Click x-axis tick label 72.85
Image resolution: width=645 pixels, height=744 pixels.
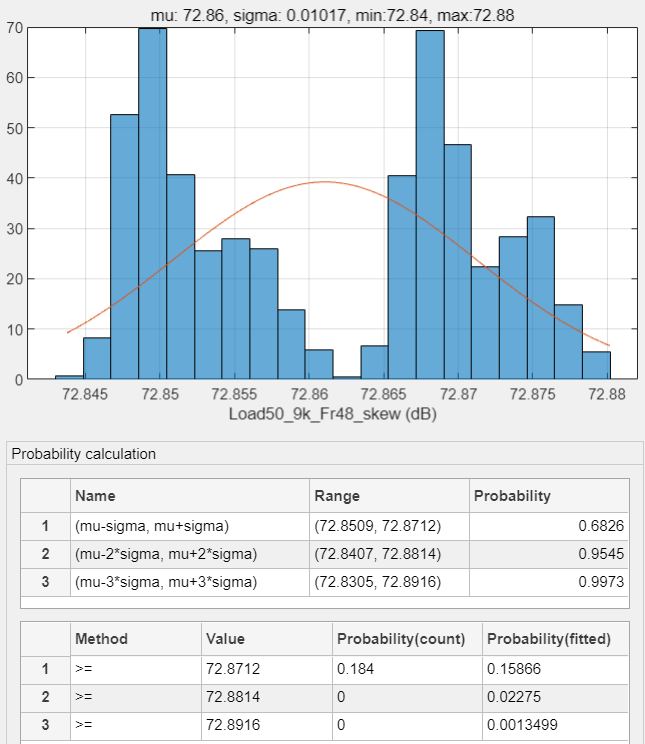[x=160, y=394]
